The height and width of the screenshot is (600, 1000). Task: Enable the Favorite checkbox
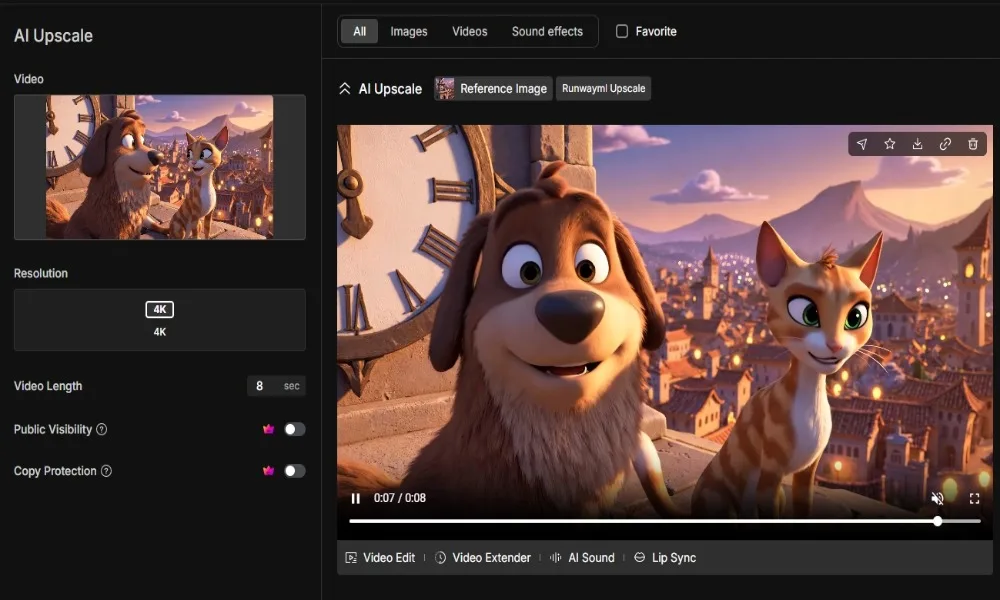622,31
